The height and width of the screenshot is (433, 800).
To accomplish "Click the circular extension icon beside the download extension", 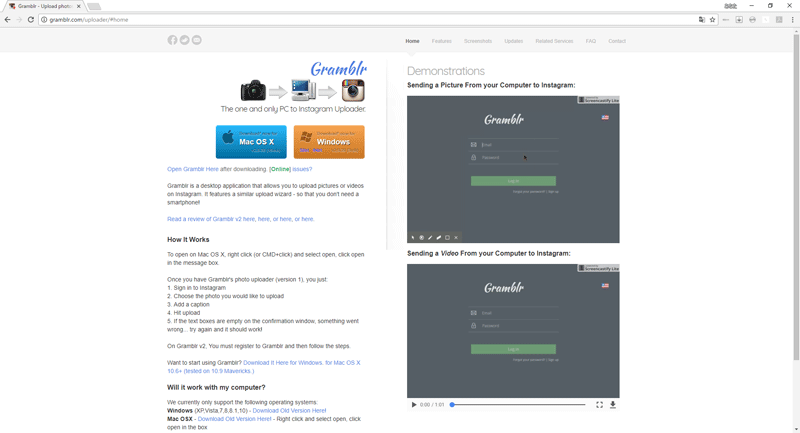I will coord(752,19).
